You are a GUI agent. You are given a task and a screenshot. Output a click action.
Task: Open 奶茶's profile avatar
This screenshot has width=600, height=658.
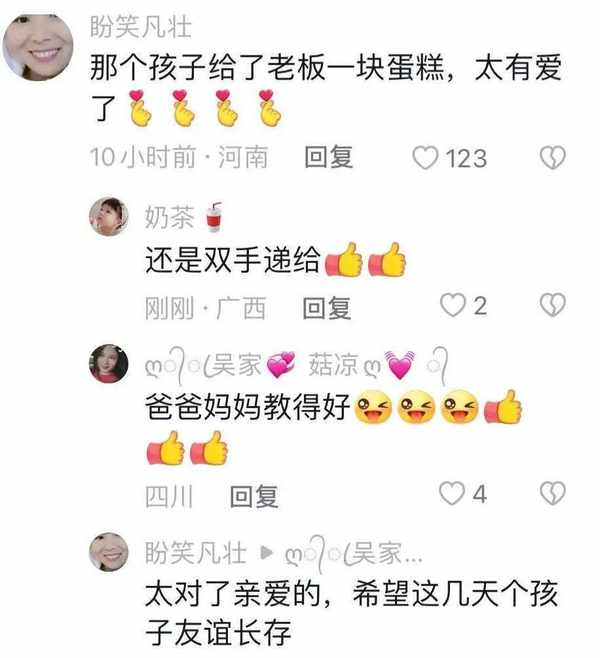click(x=109, y=217)
